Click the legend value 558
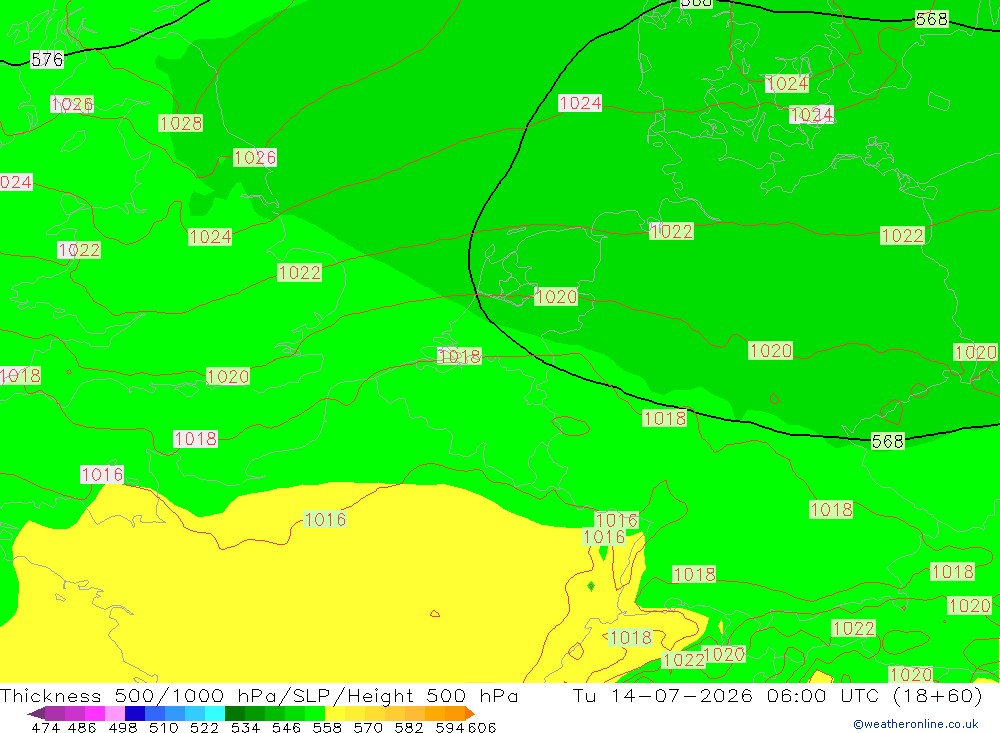This screenshot has height=733, width=1000. pos(327,727)
